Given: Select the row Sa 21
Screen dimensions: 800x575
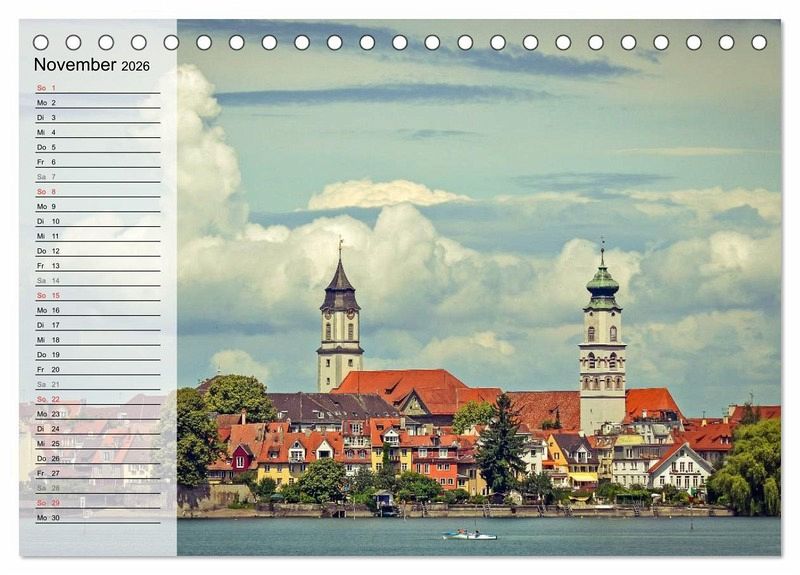Looking at the screenshot, I should (x=97, y=384).
